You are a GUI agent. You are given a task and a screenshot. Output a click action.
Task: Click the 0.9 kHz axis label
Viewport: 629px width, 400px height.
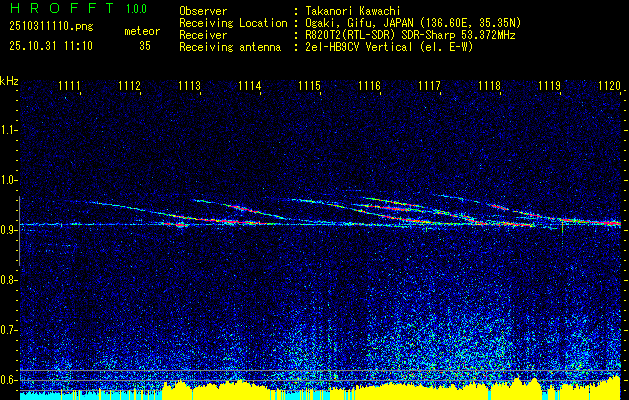(8, 230)
